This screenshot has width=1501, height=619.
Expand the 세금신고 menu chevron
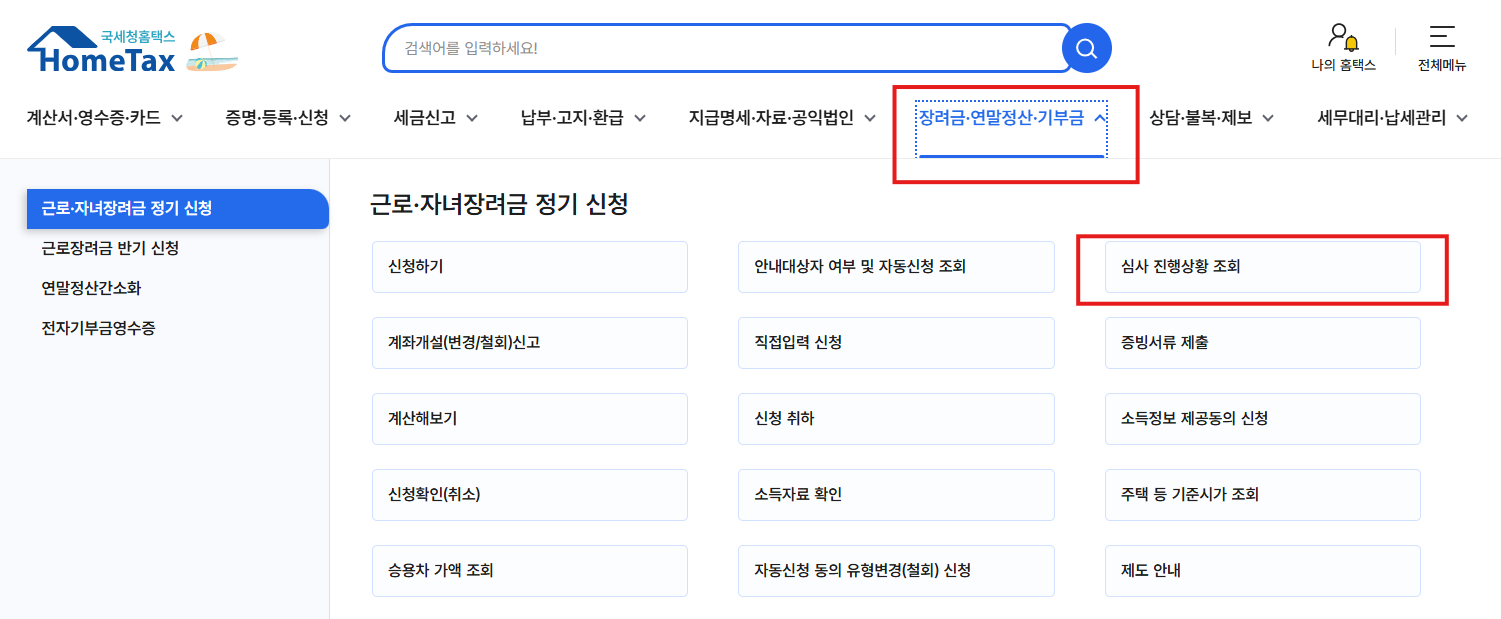point(473,117)
